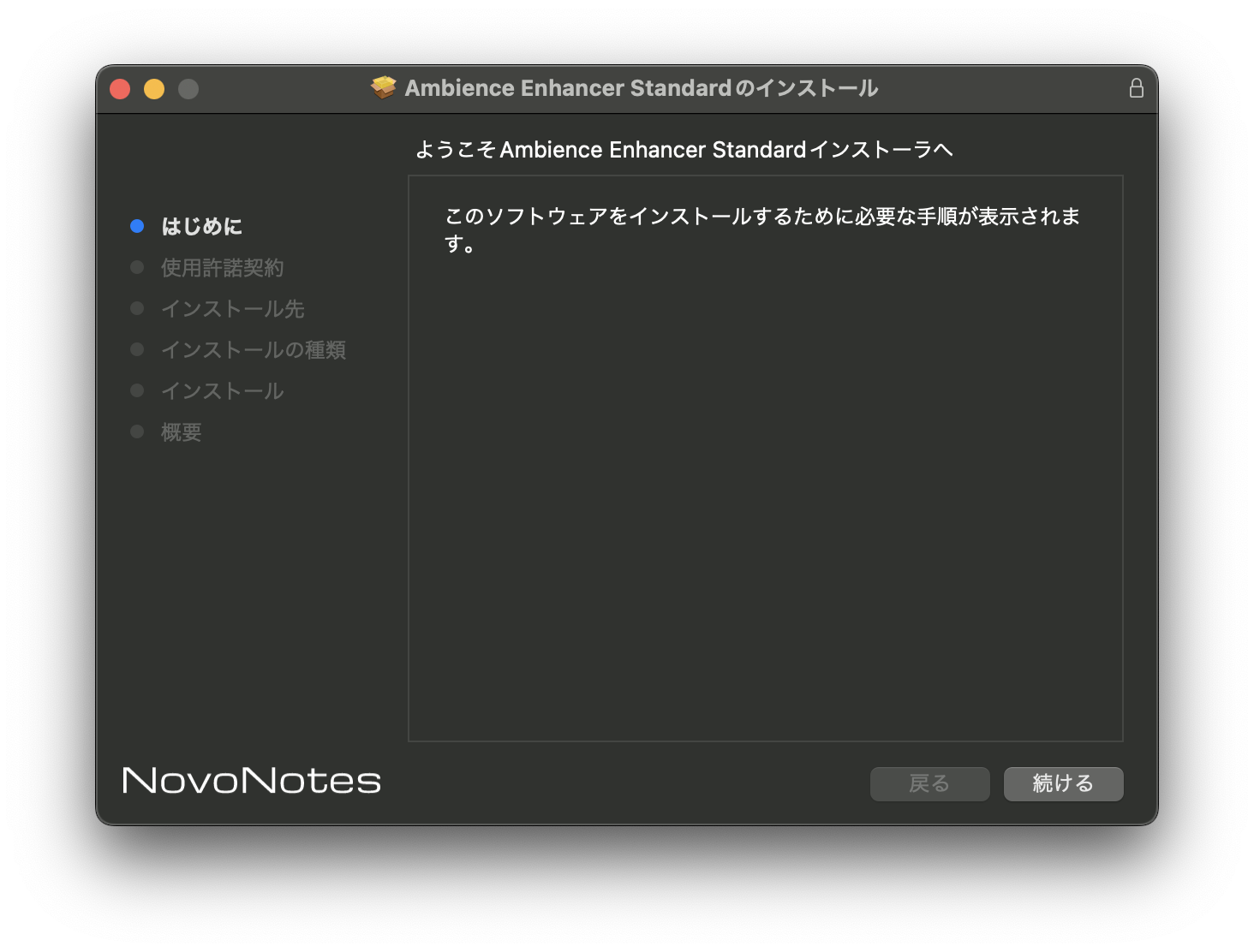This screenshot has height=952, width=1254.
Task: Click the installer package icon in the title bar
Action: point(384,86)
